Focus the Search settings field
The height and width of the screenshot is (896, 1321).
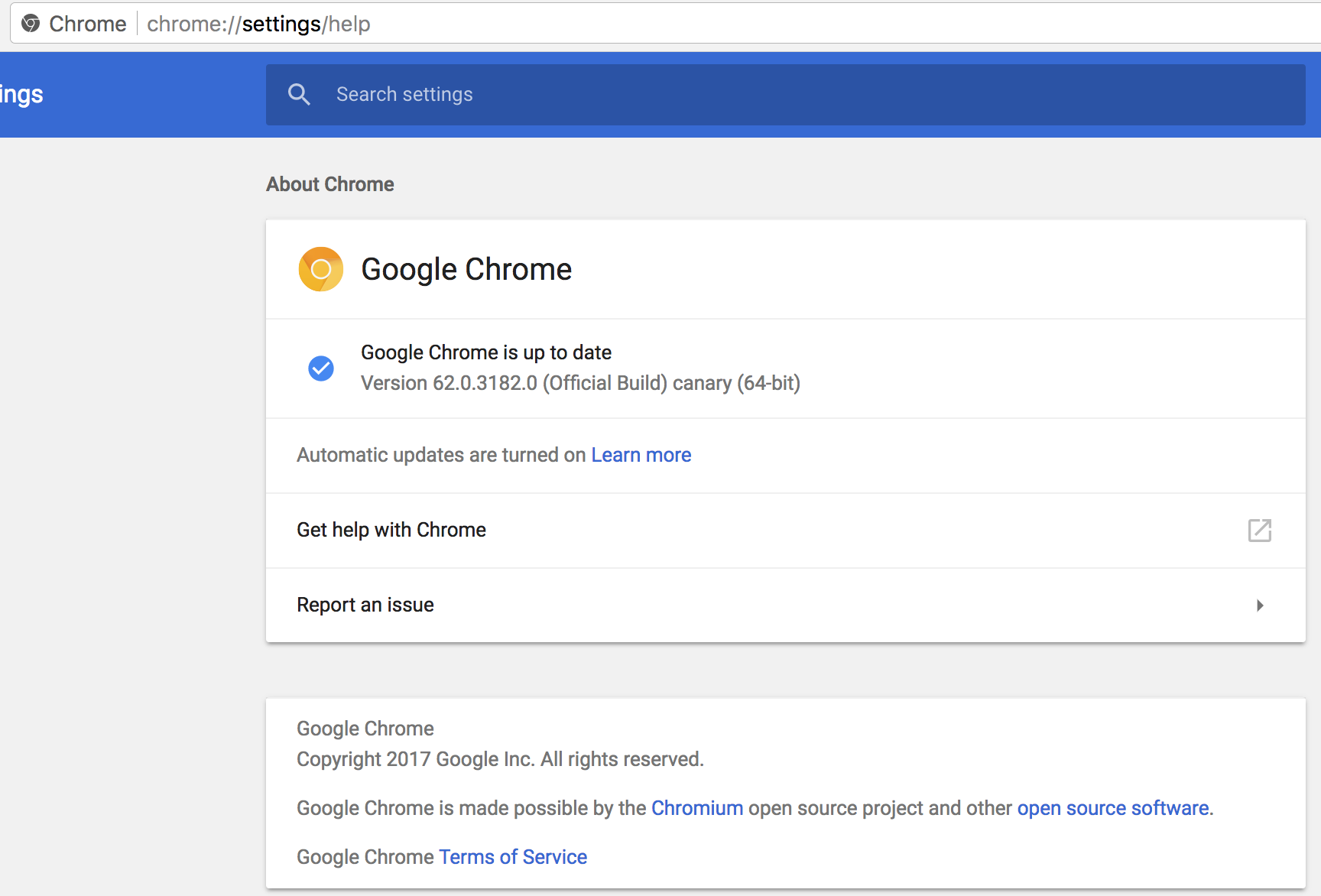tap(786, 95)
